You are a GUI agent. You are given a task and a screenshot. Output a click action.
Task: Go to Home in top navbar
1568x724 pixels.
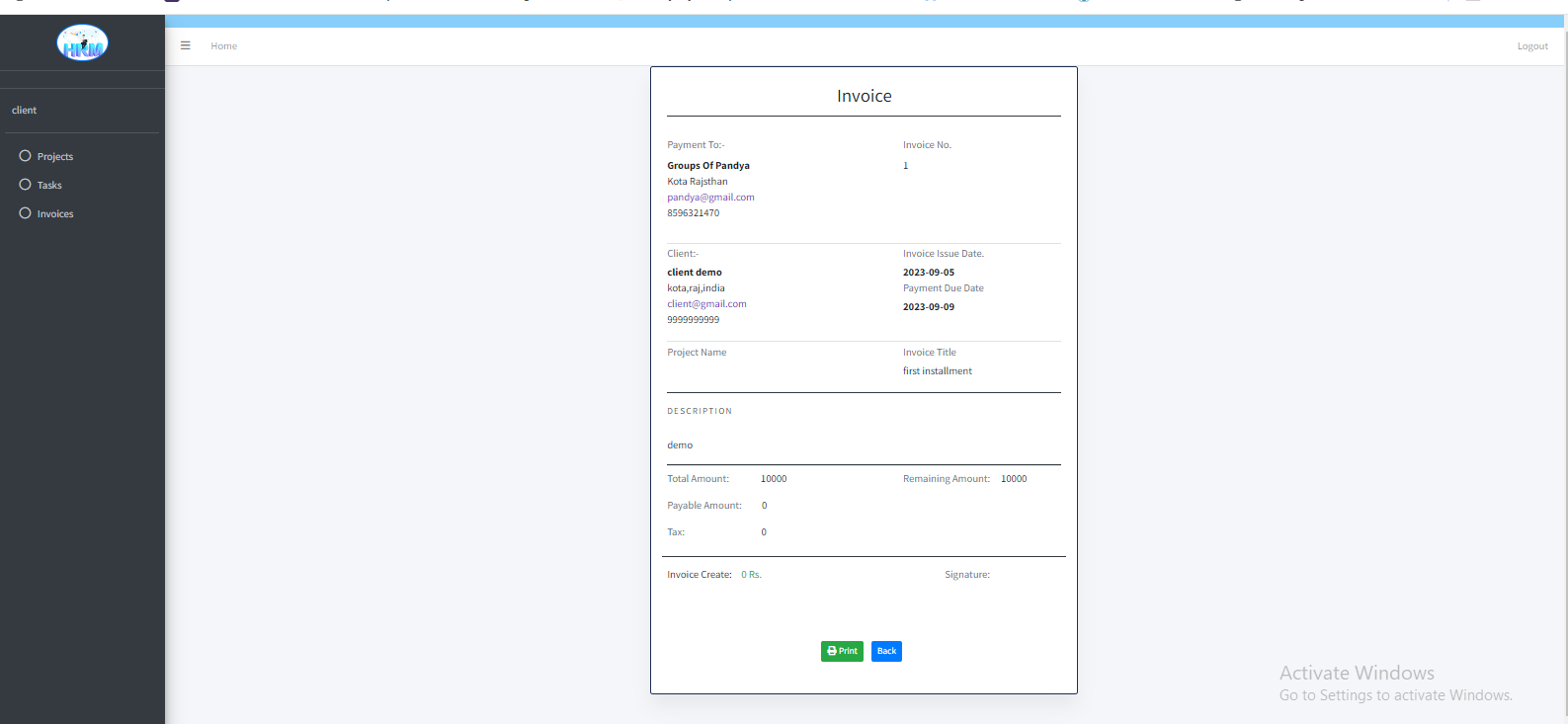tap(224, 46)
